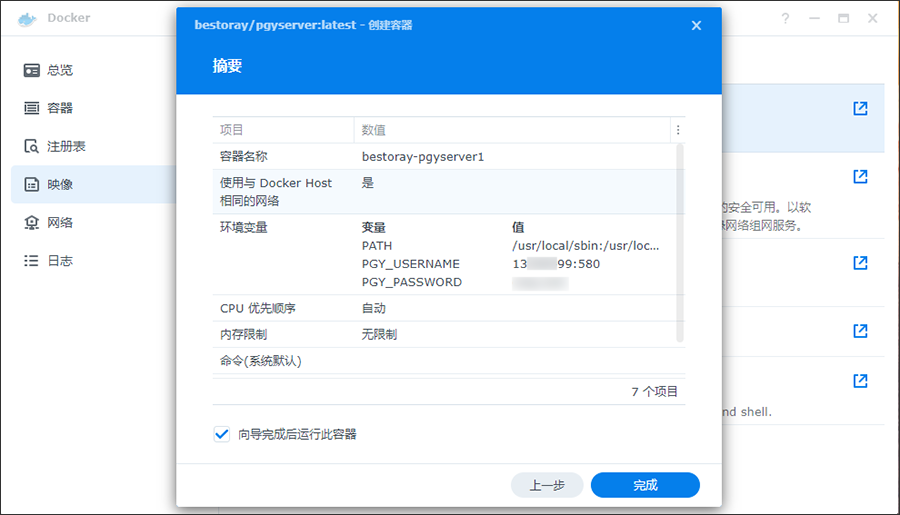Select the 内存限制 row label
This screenshot has height=515, width=900.
point(243,334)
